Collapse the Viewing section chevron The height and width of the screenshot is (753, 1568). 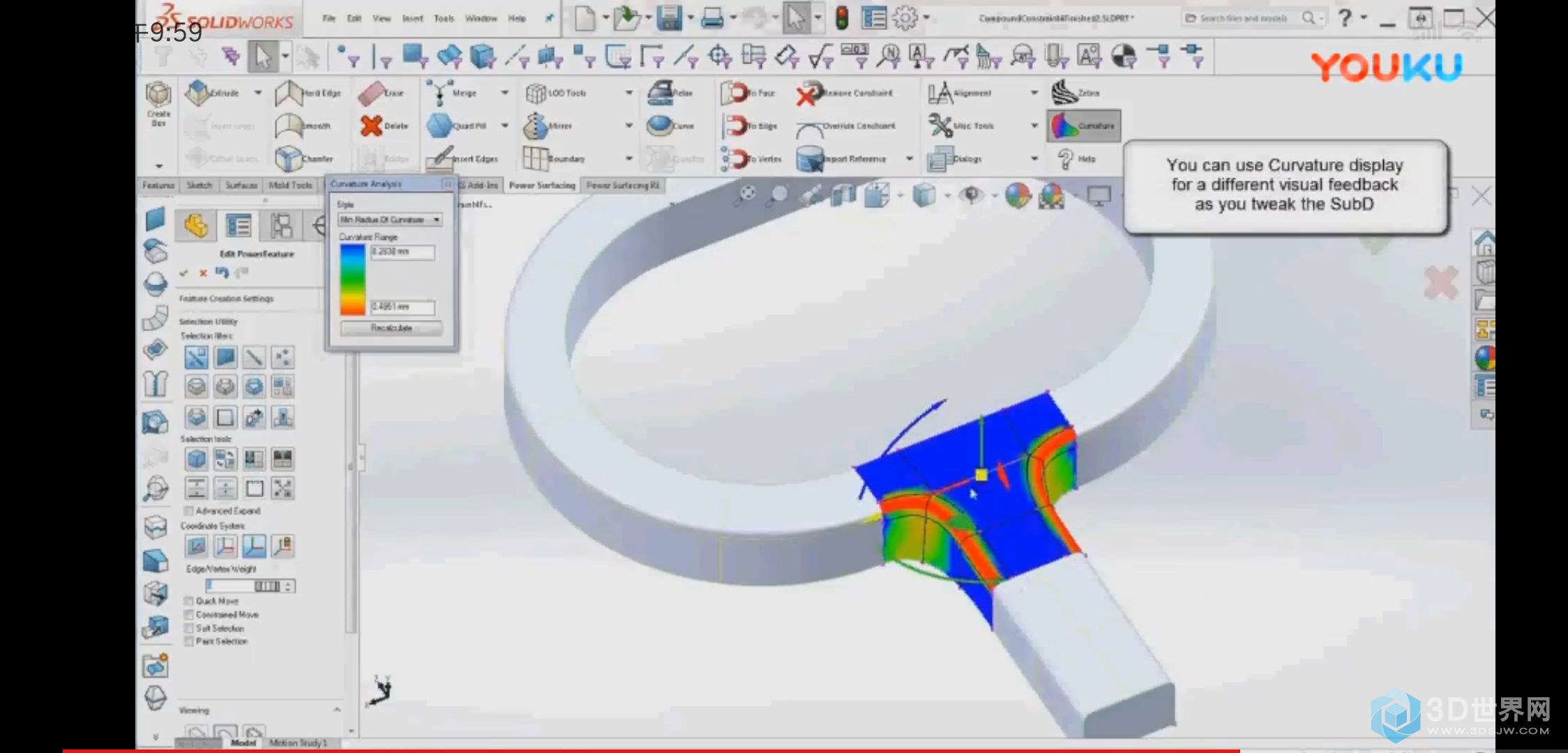click(x=337, y=710)
